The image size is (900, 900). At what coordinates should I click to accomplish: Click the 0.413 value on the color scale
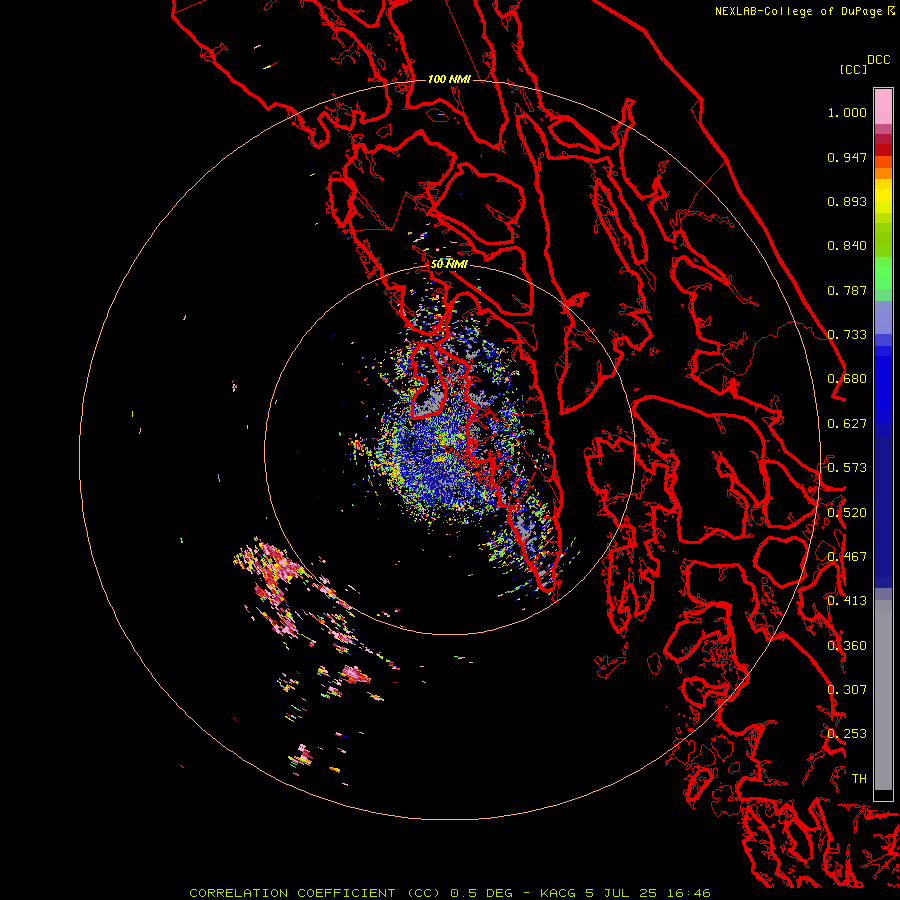[x=847, y=601]
